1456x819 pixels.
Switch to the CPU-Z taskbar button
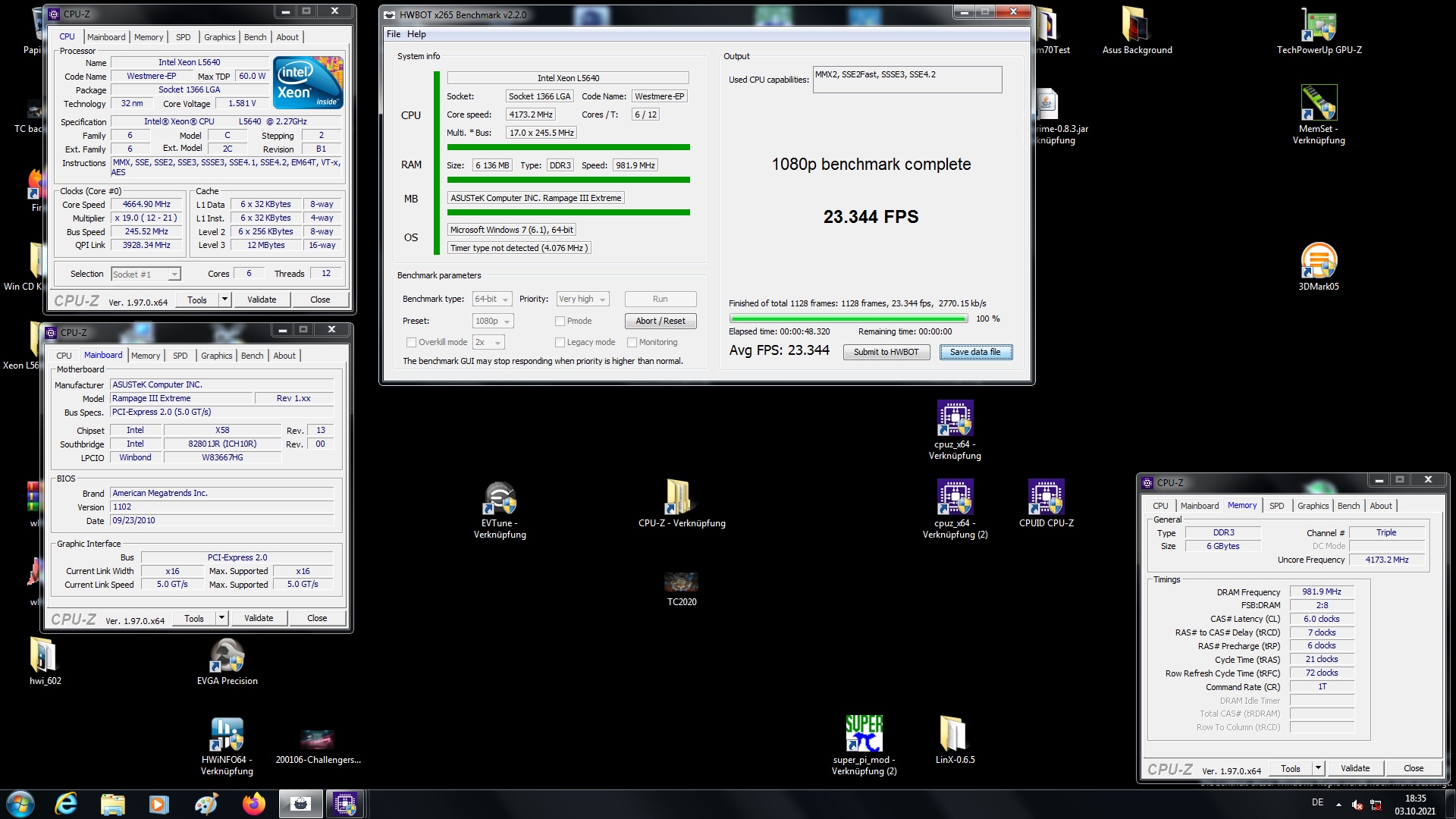(346, 804)
